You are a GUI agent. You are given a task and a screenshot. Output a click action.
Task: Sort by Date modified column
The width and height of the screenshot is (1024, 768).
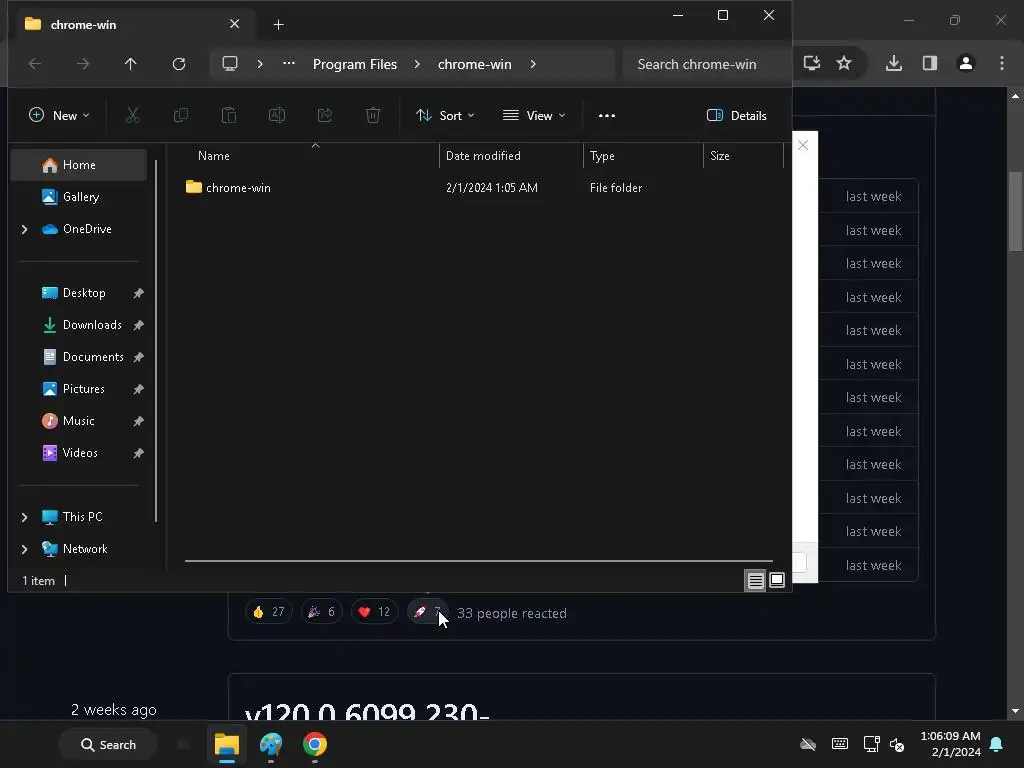483,156
